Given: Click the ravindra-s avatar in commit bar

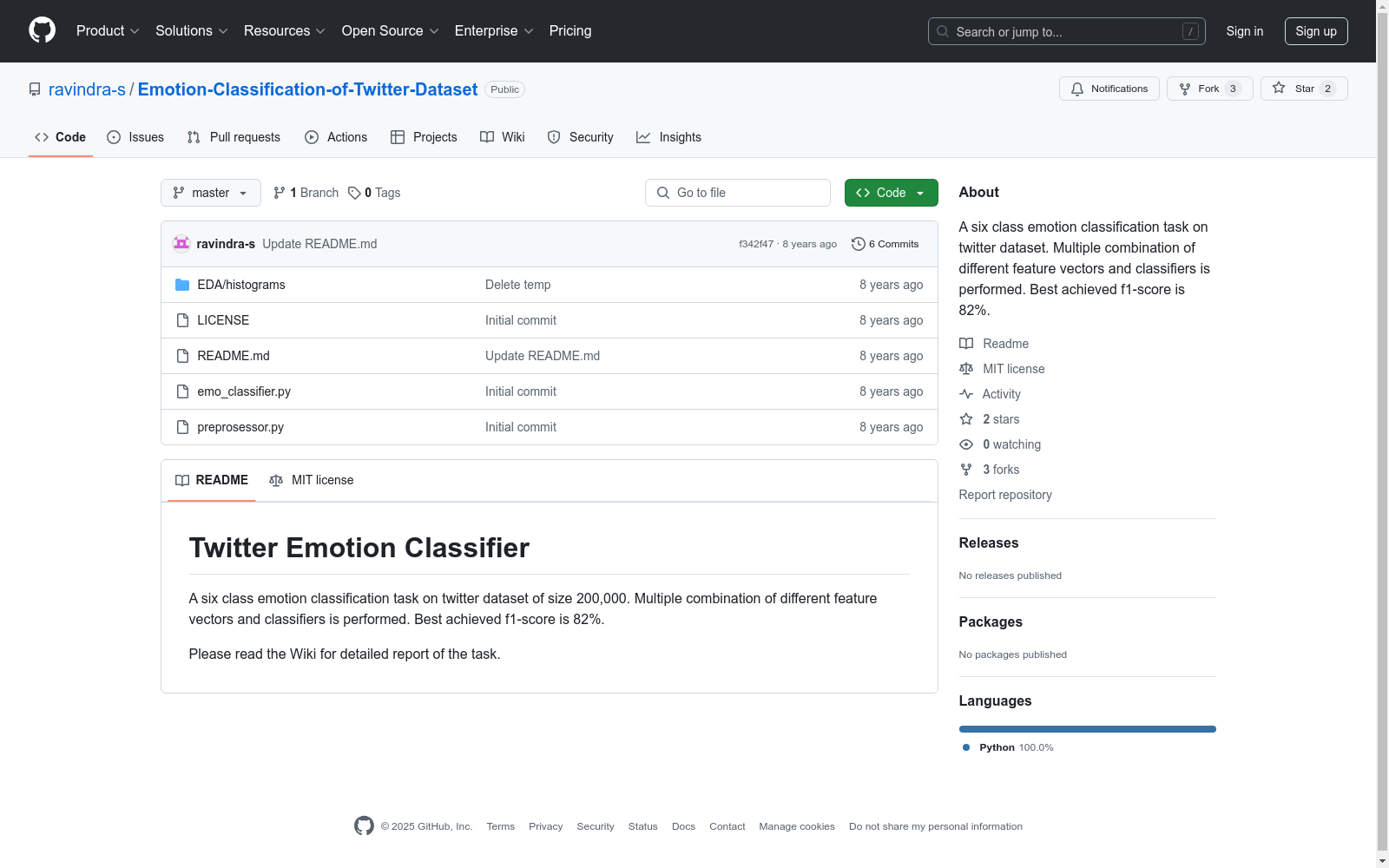Looking at the screenshot, I should (x=181, y=244).
